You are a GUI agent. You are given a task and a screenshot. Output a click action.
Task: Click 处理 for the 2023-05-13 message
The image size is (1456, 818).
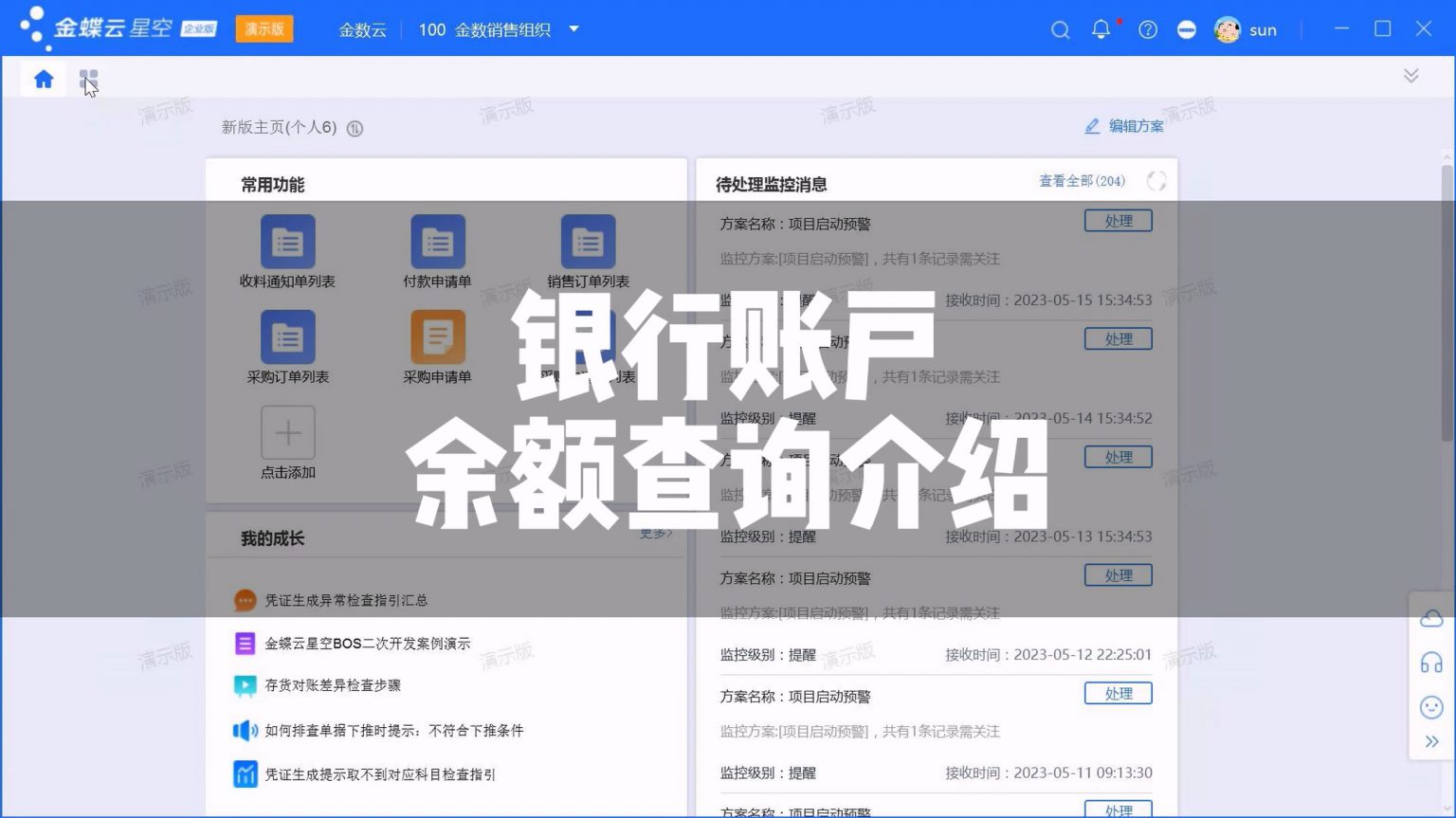click(1119, 457)
